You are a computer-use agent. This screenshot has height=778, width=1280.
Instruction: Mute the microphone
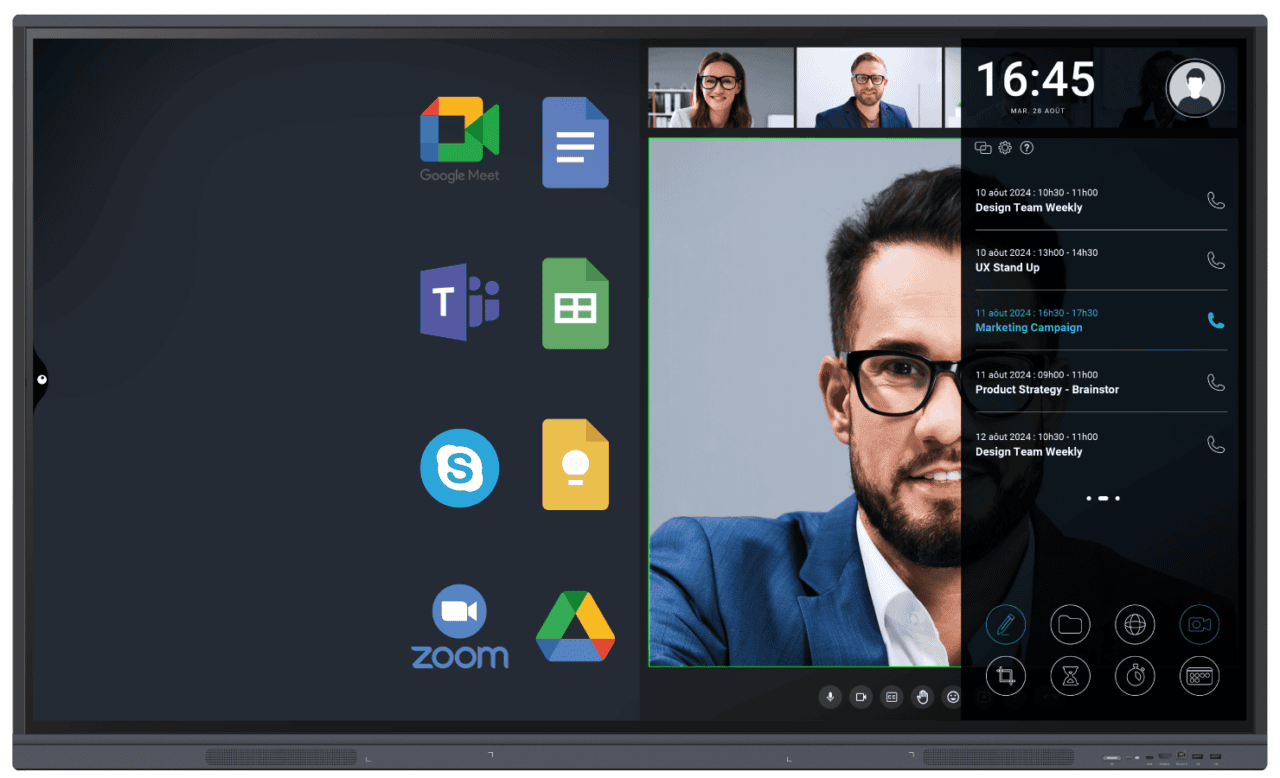click(x=830, y=697)
